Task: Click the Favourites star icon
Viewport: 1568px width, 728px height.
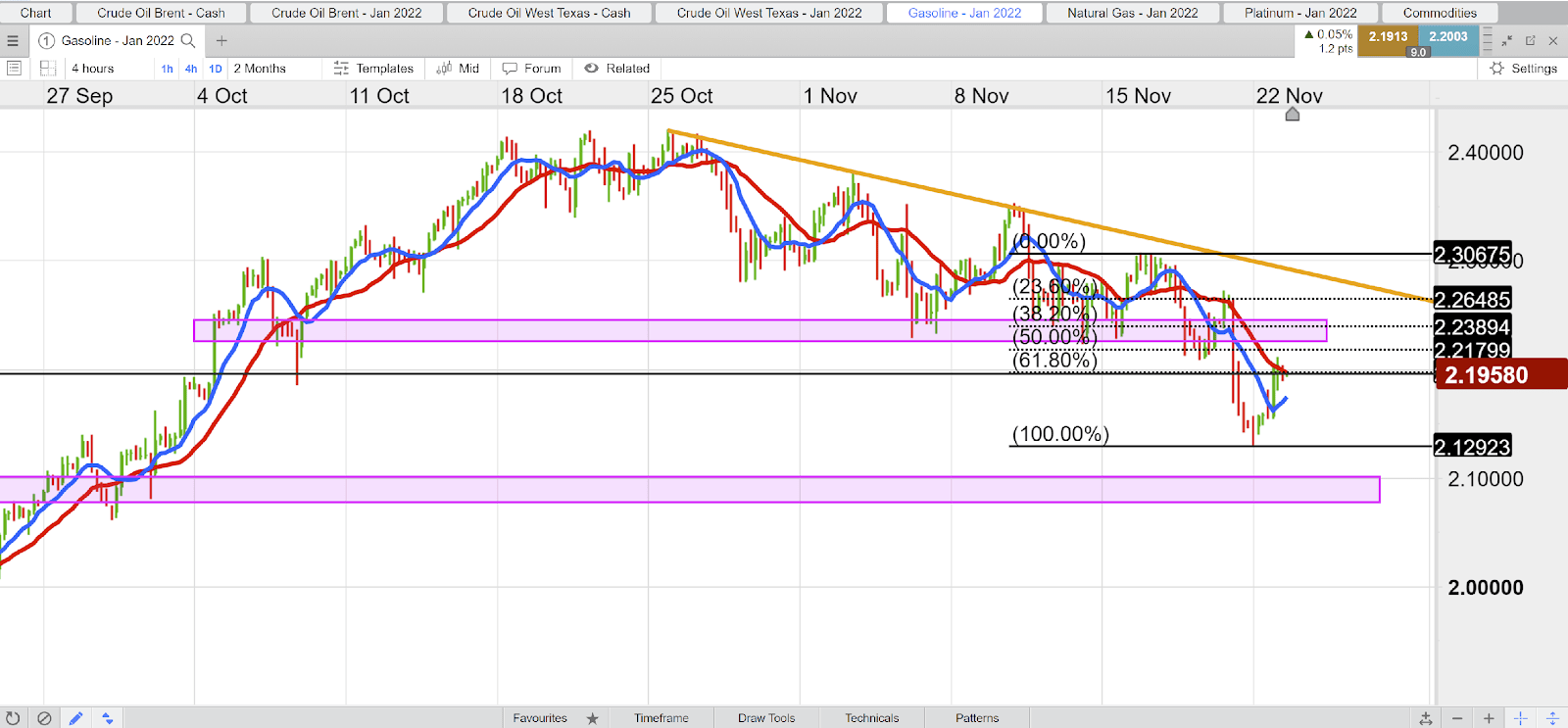Action: (592, 718)
